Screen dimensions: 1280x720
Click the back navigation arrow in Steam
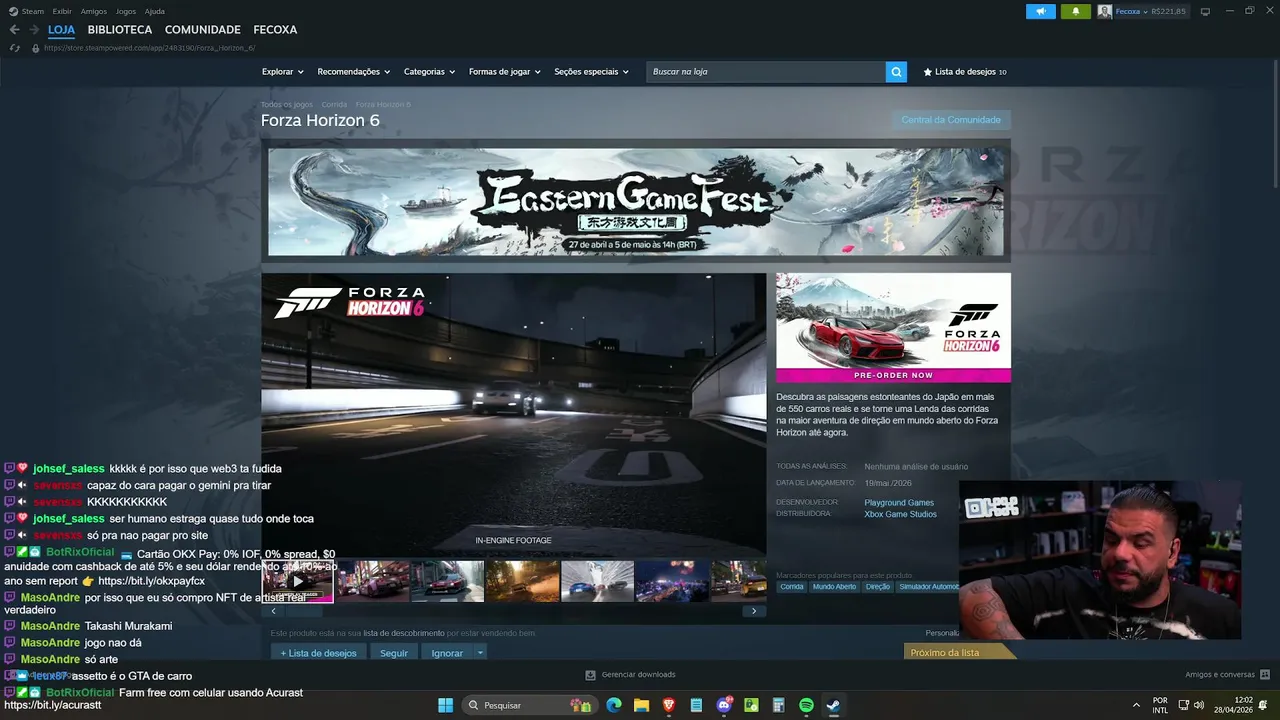[14, 30]
